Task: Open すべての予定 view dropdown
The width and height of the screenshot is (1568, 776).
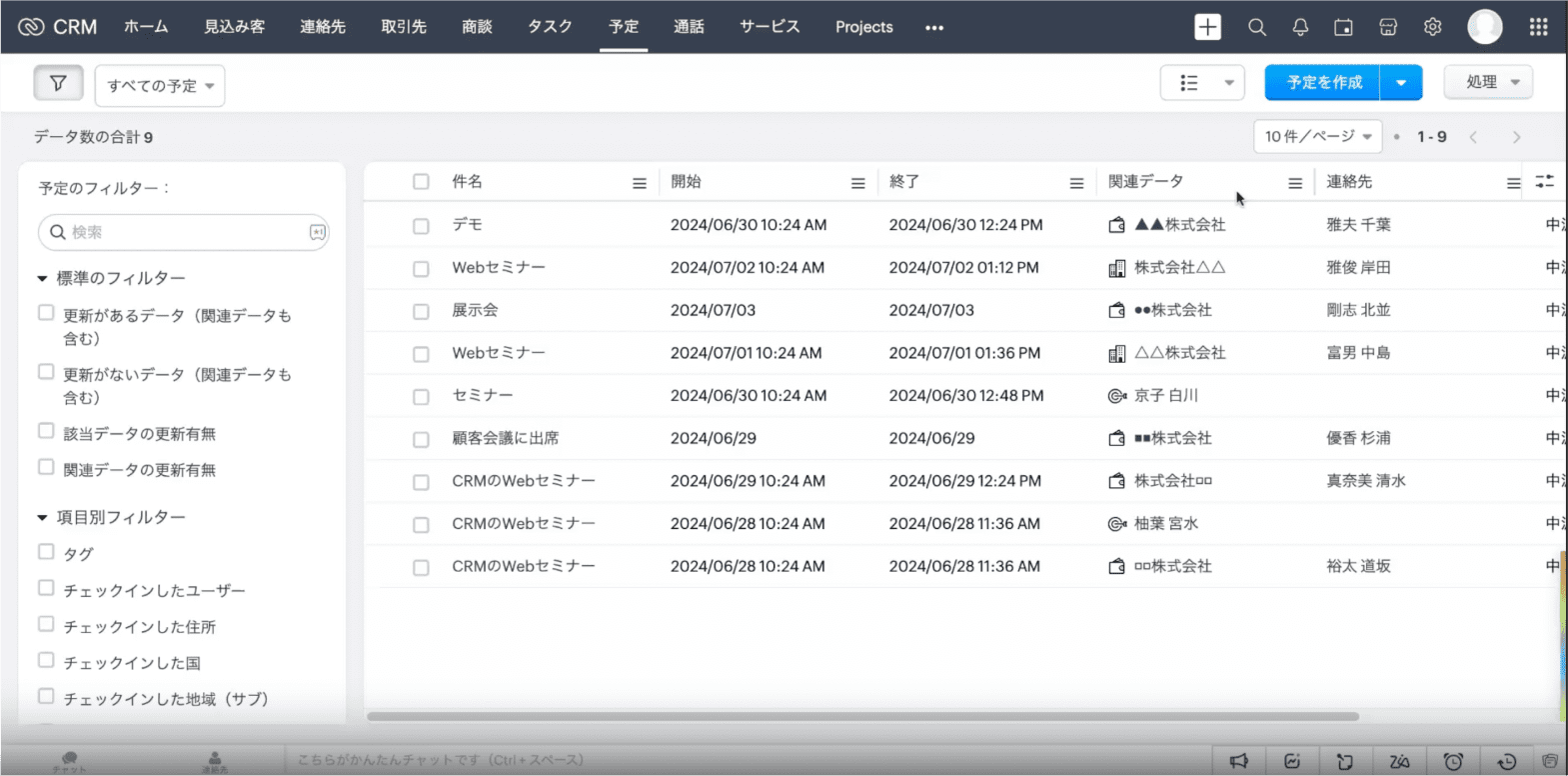Action: (160, 85)
